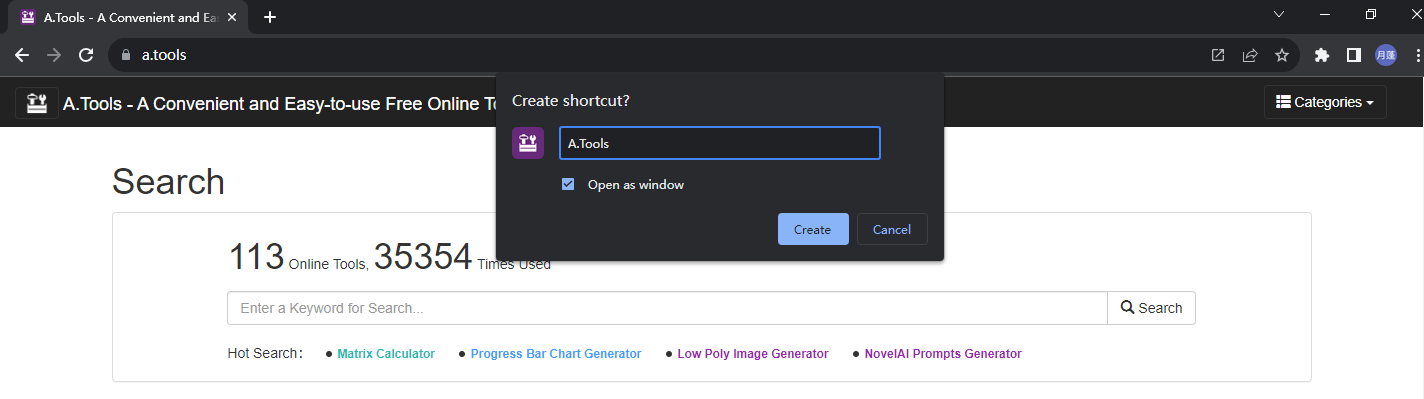Focus the shortcut name field
Screen dimensions: 1424x399
(720, 143)
